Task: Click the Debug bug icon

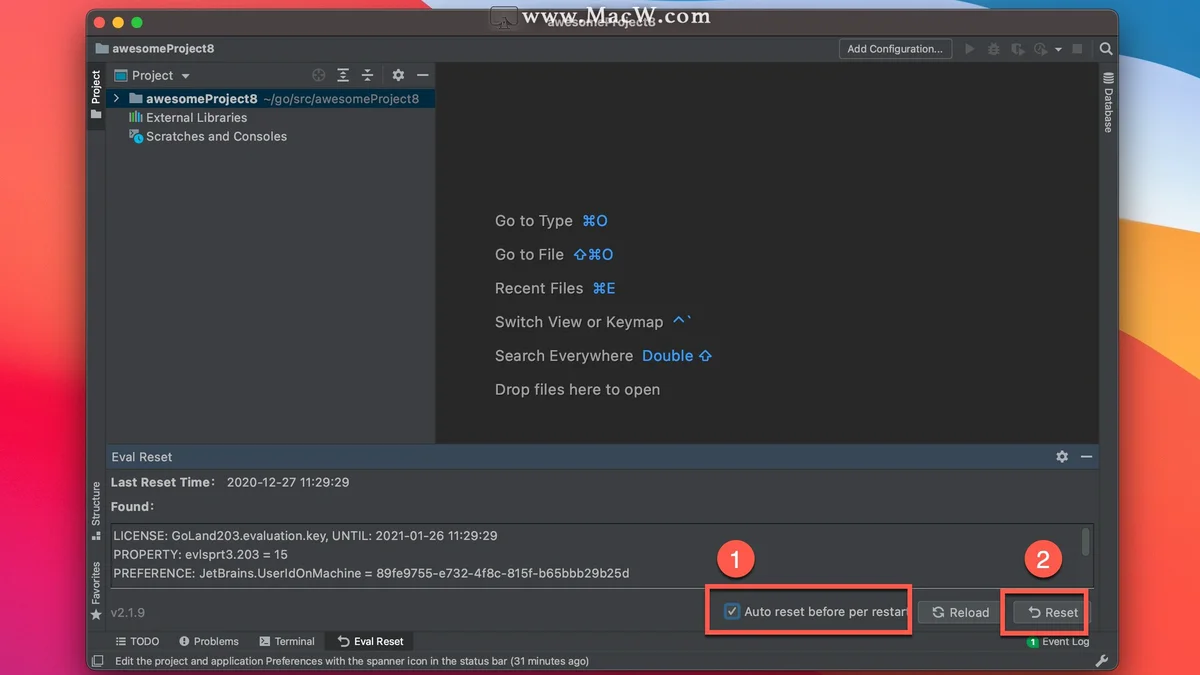Action: pyautogui.click(x=994, y=48)
